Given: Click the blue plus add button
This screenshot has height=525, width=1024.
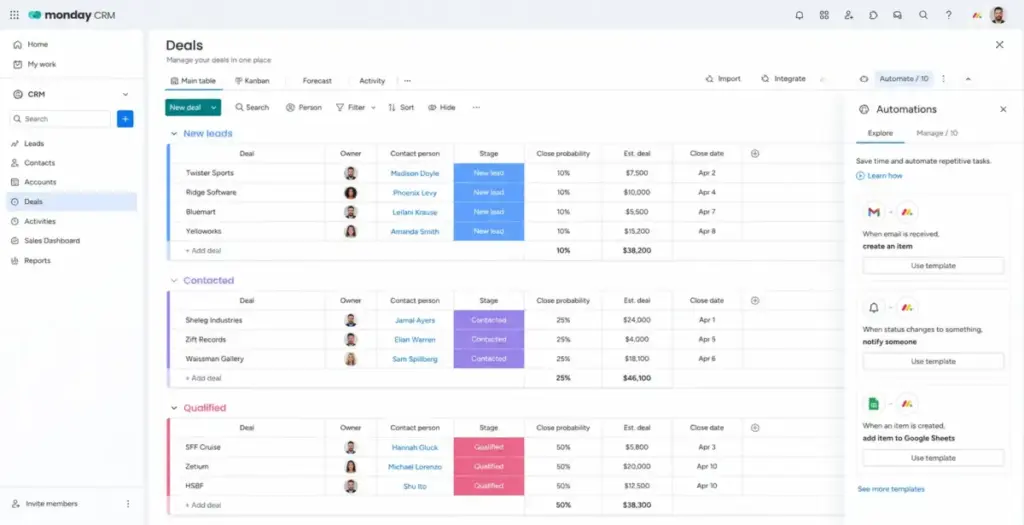Looking at the screenshot, I should tap(125, 119).
